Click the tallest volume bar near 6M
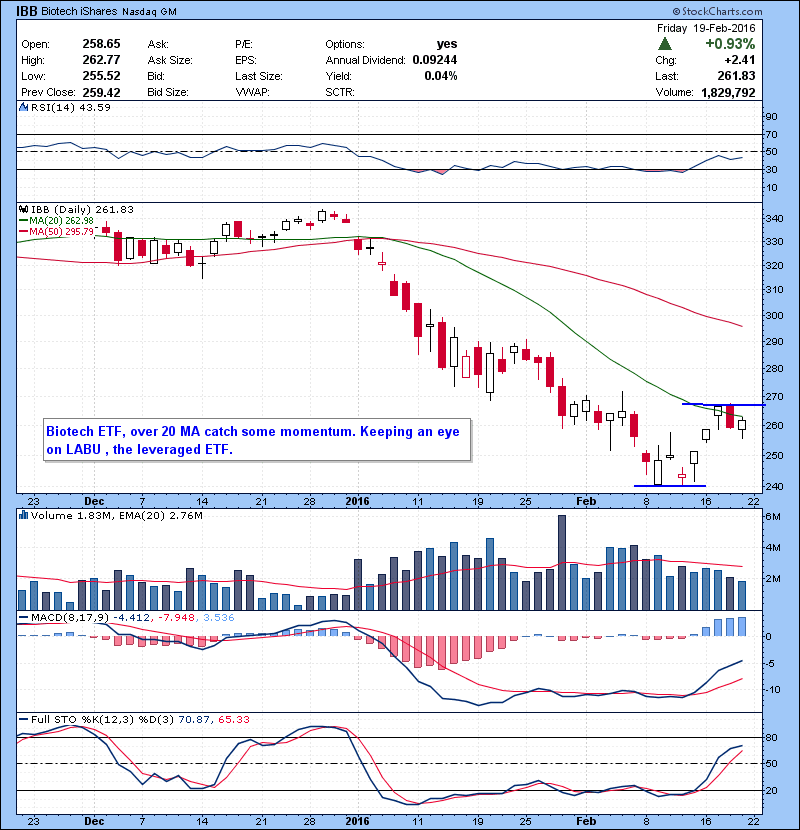The width and height of the screenshot is (800, 830). click(x=562, y=562)
